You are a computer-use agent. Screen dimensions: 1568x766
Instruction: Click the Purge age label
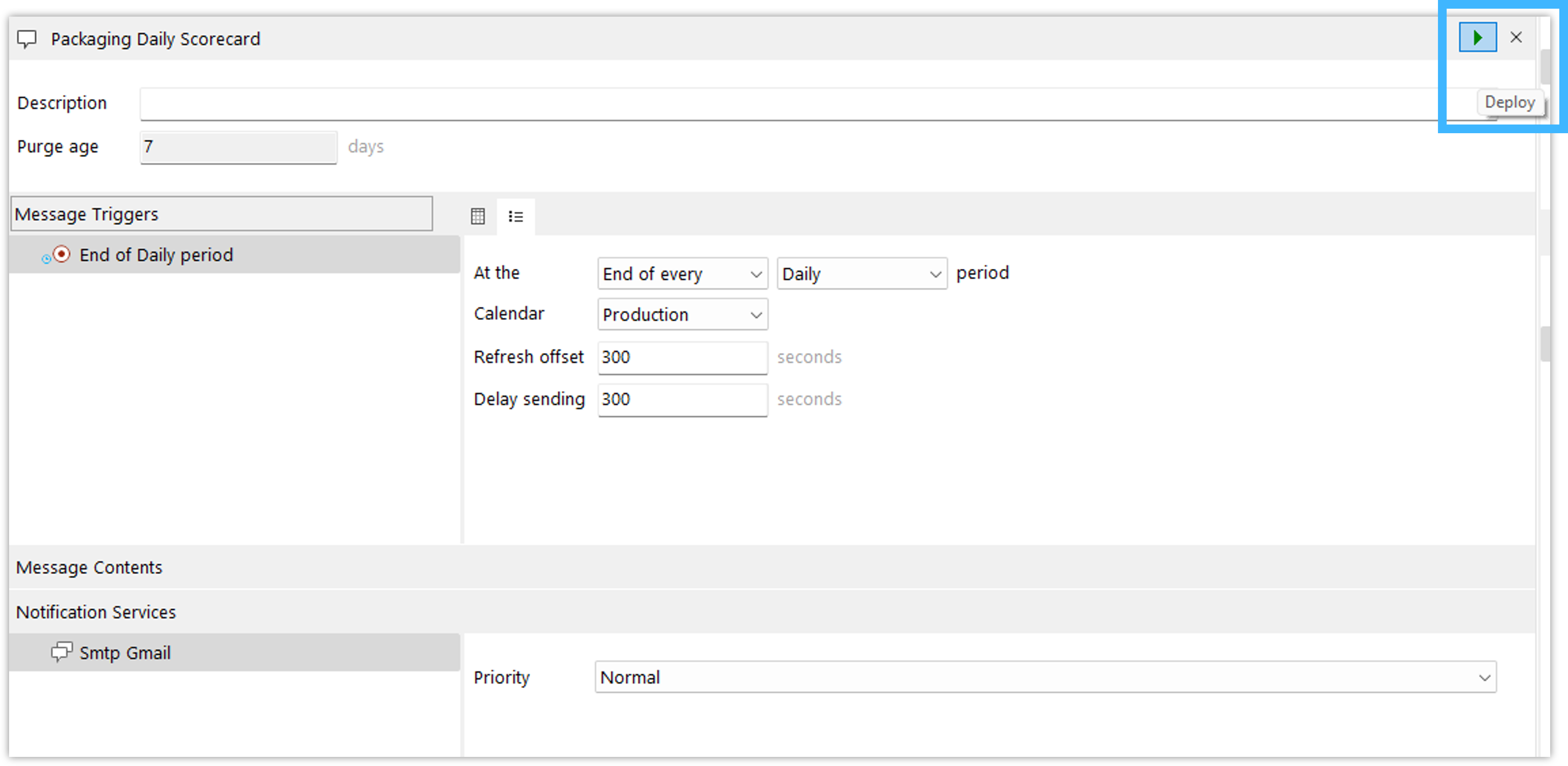click(58, 147)
